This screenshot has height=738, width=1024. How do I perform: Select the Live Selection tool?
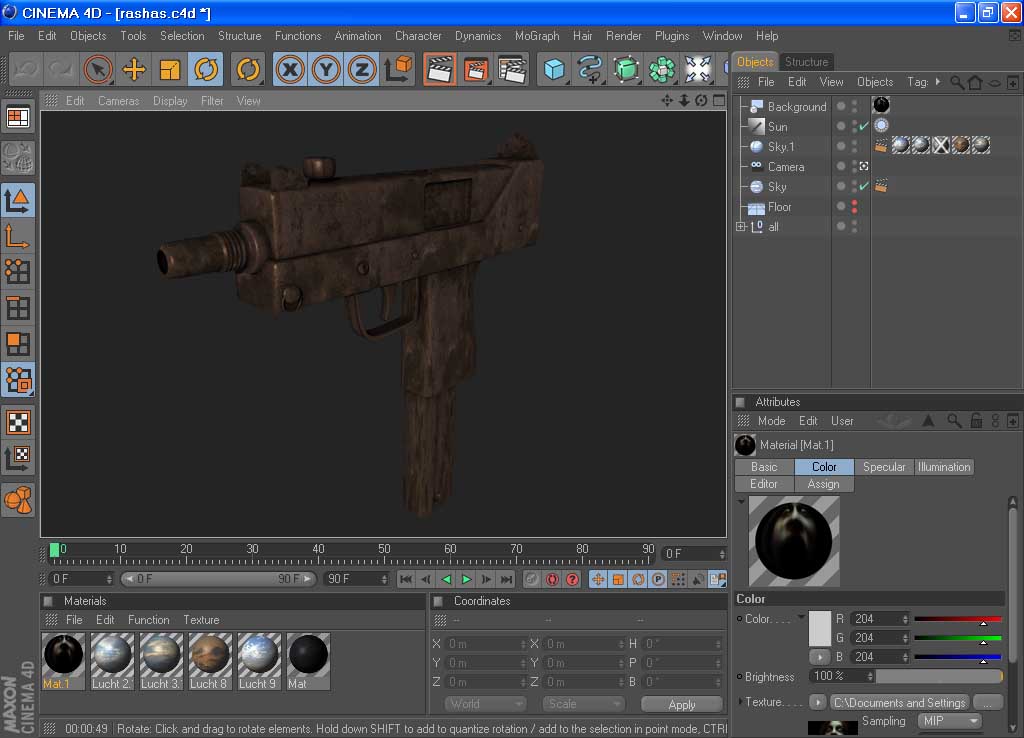pos(98,69)
